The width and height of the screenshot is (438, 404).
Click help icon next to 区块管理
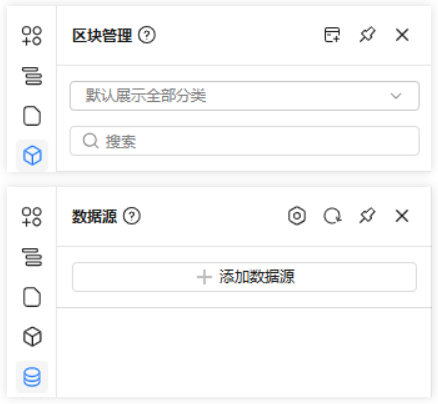[x=147, y=35]
